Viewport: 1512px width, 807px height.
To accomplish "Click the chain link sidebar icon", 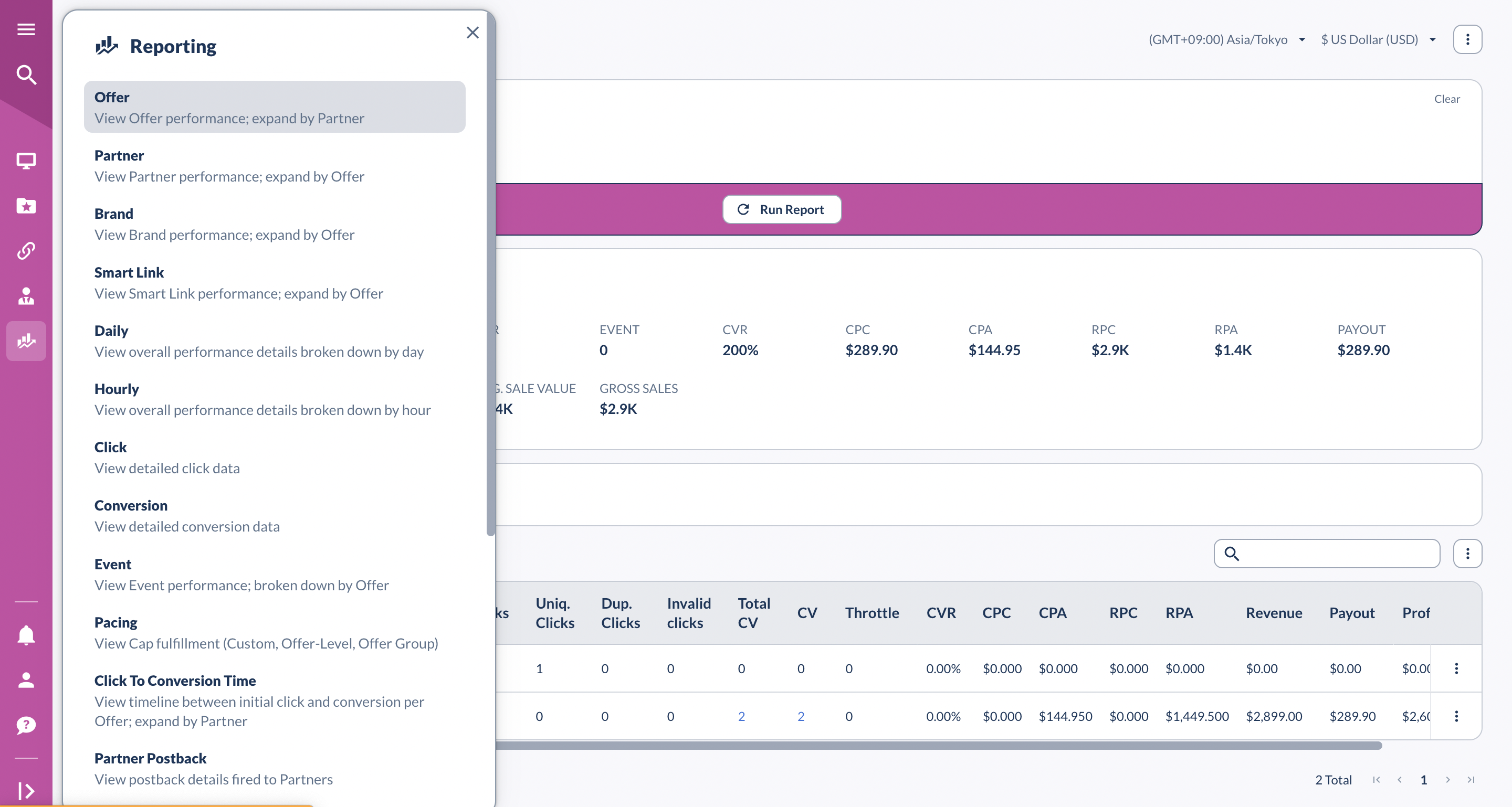I will tap(26, 251).
